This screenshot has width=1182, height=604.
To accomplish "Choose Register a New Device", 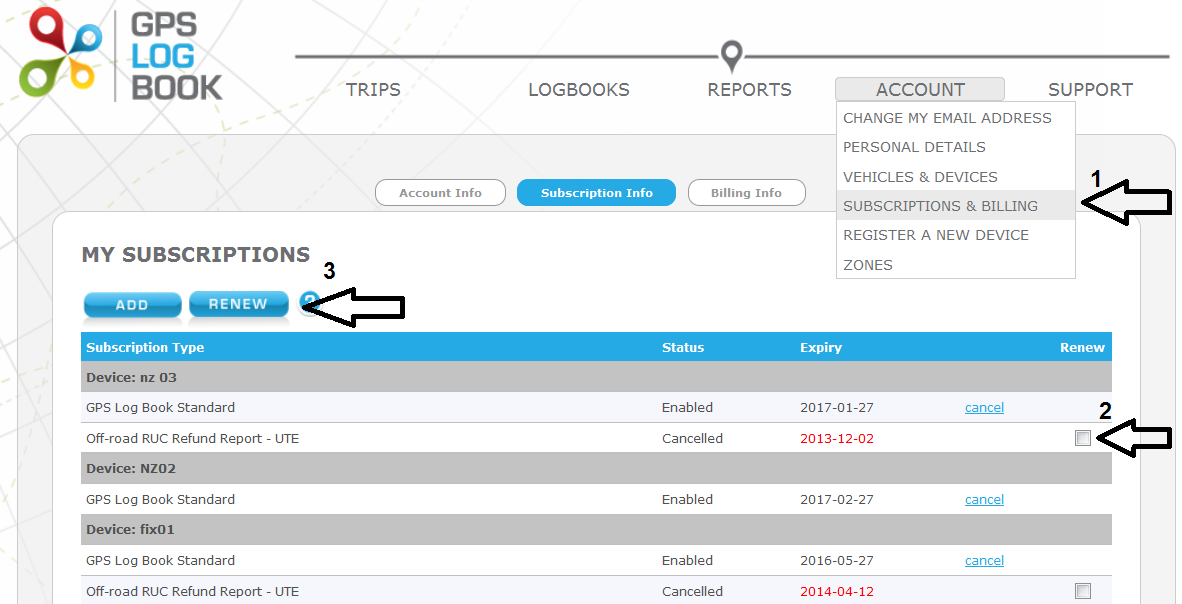I will point(955,235).
